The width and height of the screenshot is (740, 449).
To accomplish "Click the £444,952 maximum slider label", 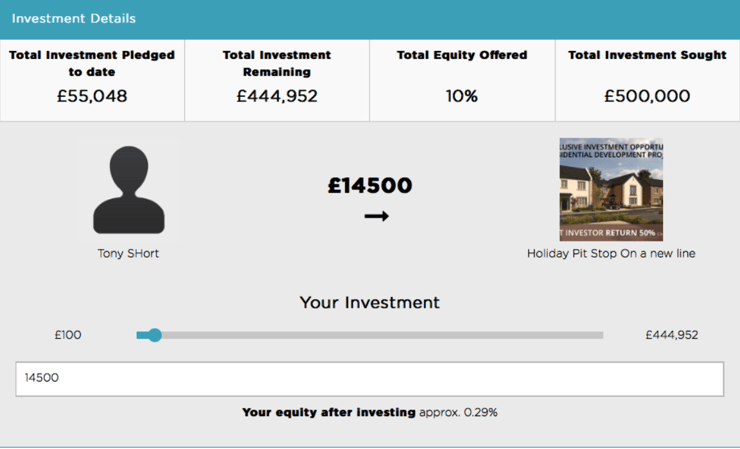I will point(672,335).
